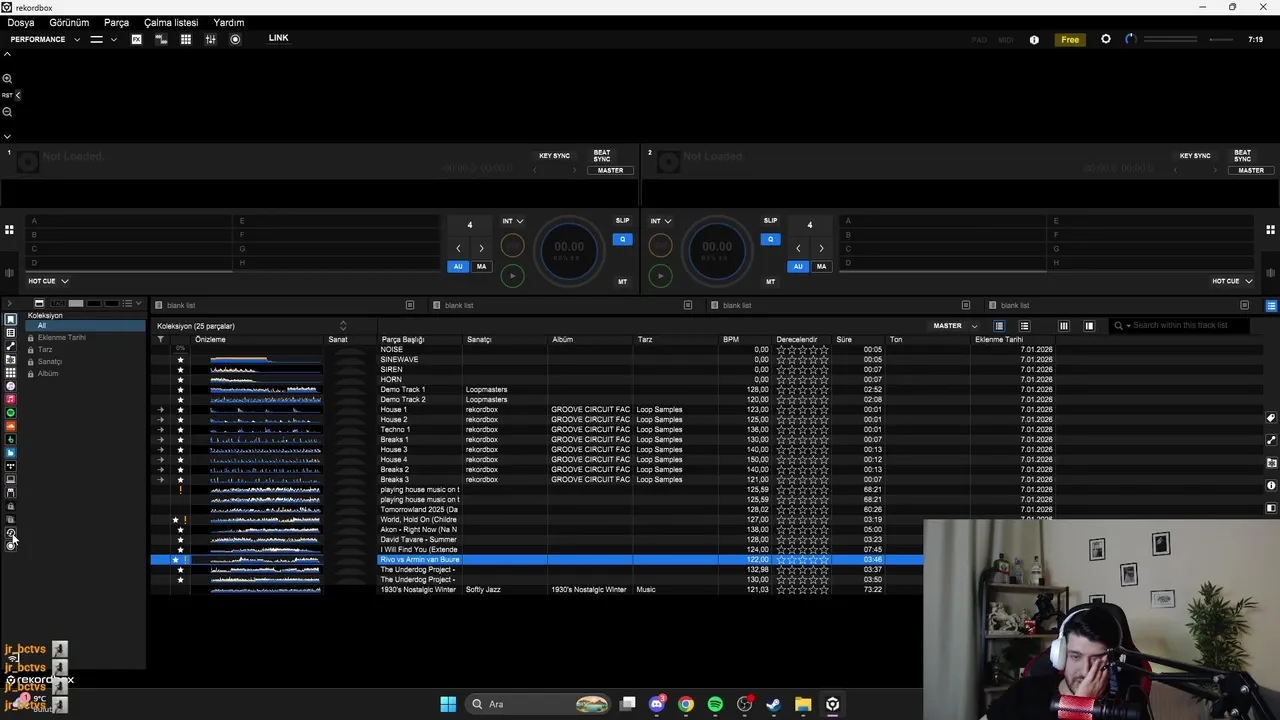Switch to artwork list view icon
This screenshot has width=1280, height=720.
(x=1024, y=326)
